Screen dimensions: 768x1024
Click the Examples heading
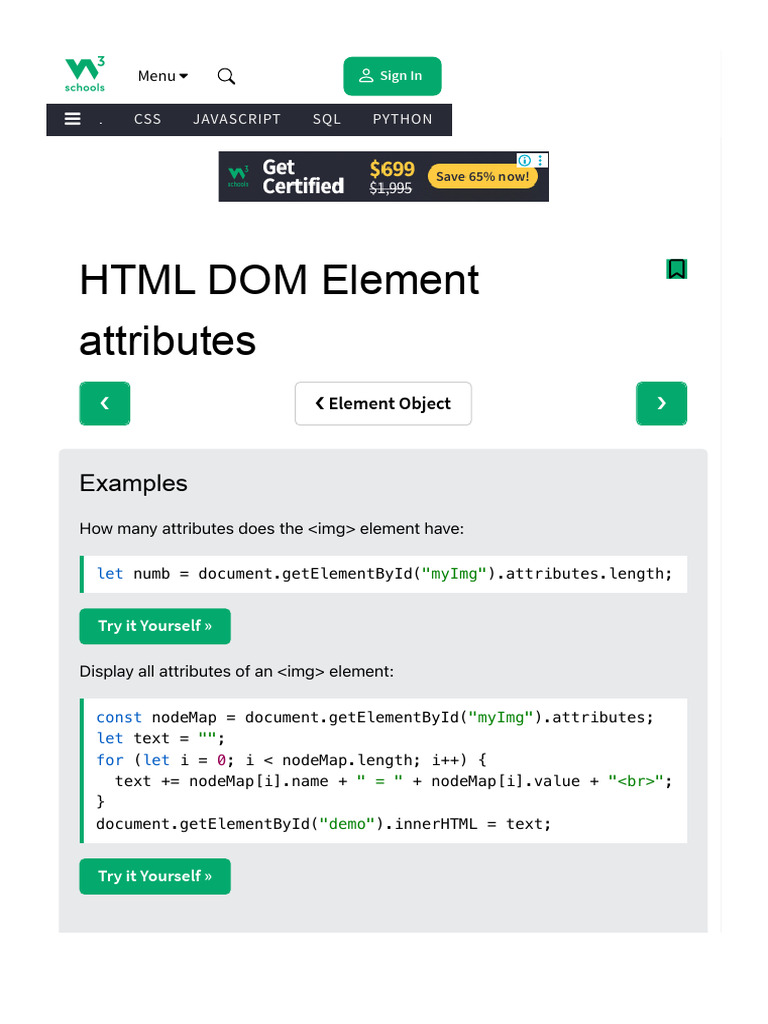click(x=133, y=483)
